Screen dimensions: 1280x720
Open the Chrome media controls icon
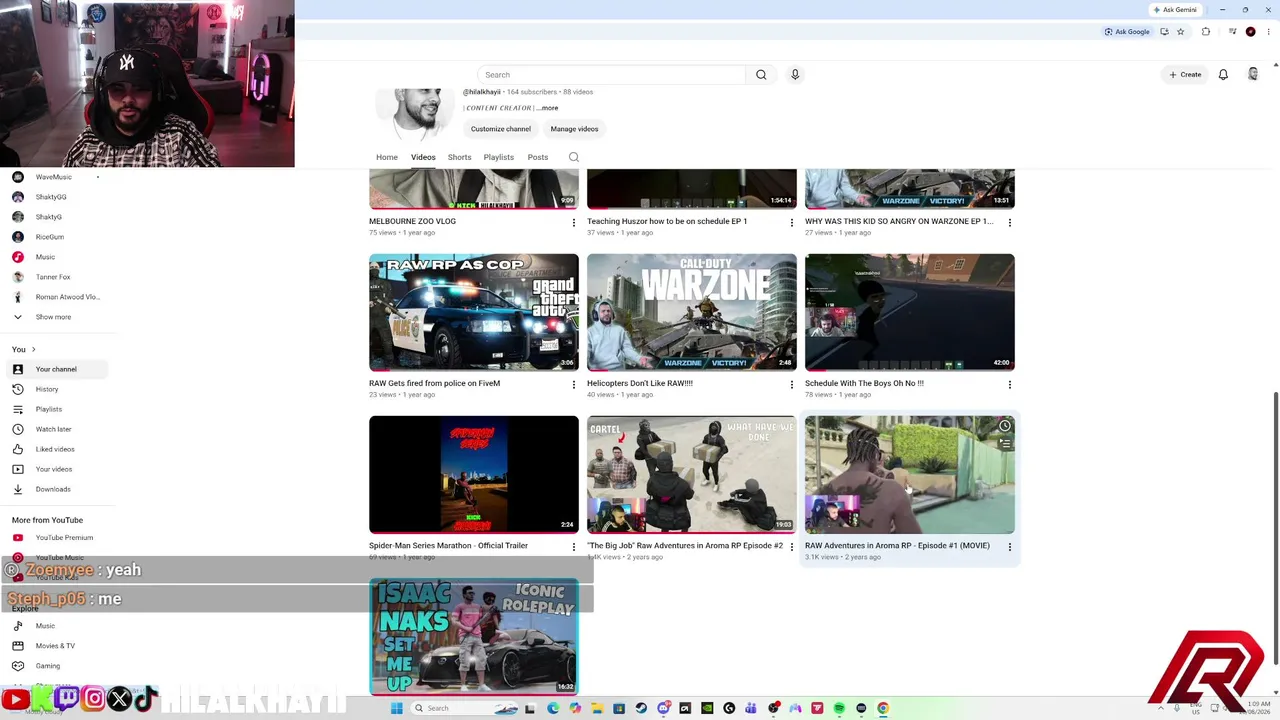tap(1232, 32)
